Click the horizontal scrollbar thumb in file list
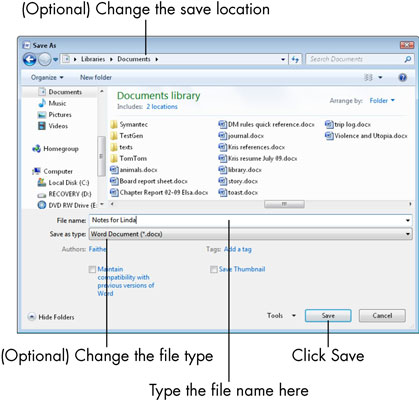The image size is (419, 400). [284, 204]
